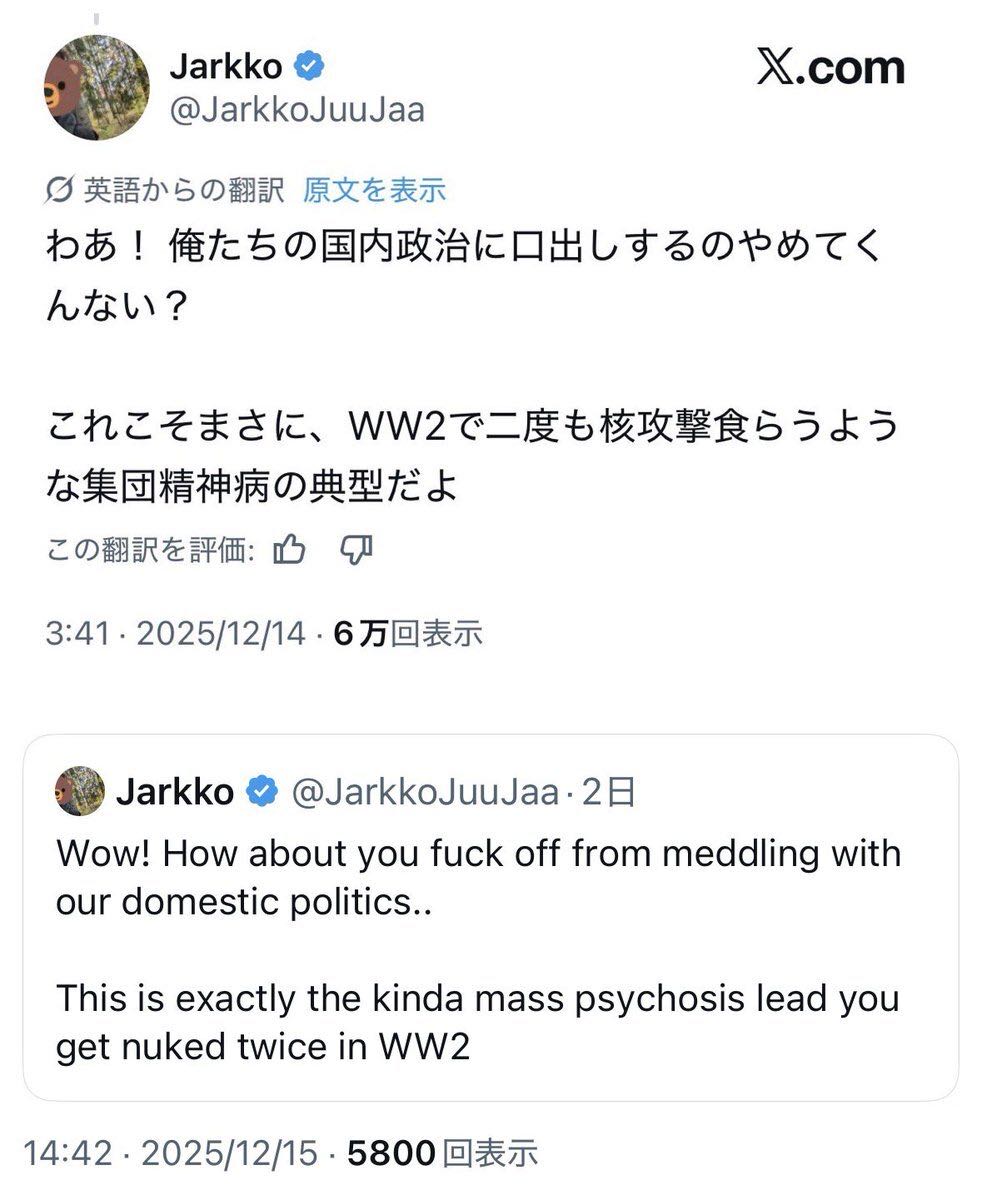Image resolution: width=982 pixels, height=1200 pixels.
Task: Rate the translation with thumbs down
Action: [x=357, y=548]
